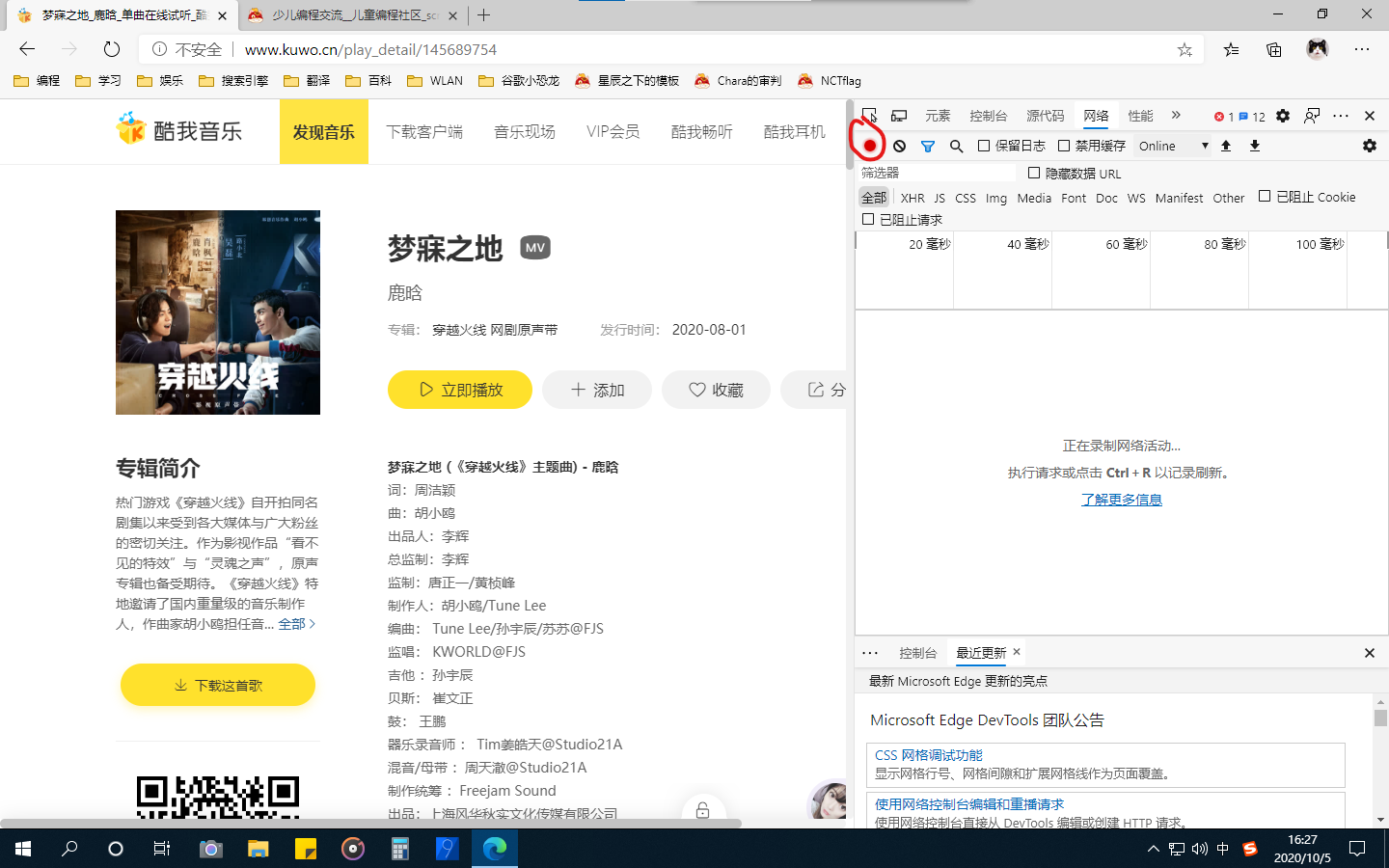
Task: Select the WS request type filter
Action: [x=1136, y=198]
